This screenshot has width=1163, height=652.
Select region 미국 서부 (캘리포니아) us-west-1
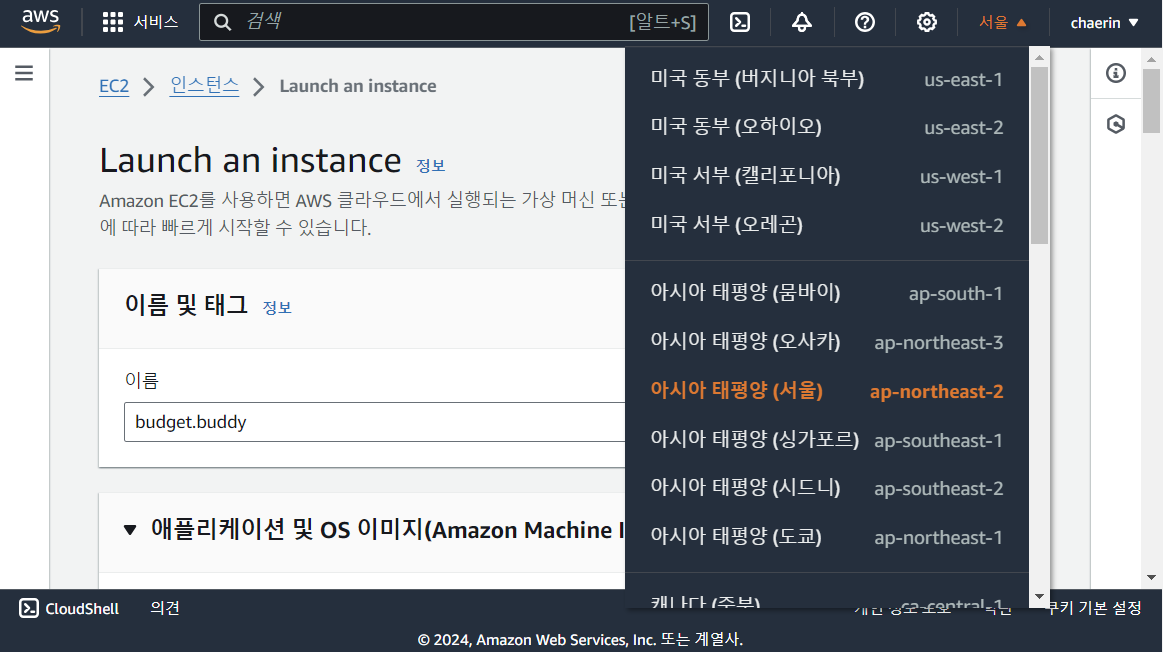click(826, 176)
